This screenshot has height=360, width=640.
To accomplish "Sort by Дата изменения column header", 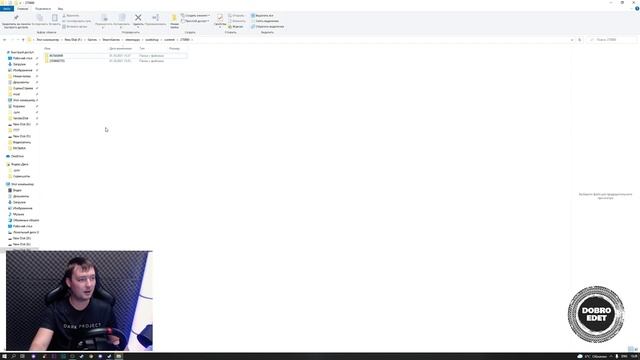I will (120, 49).
